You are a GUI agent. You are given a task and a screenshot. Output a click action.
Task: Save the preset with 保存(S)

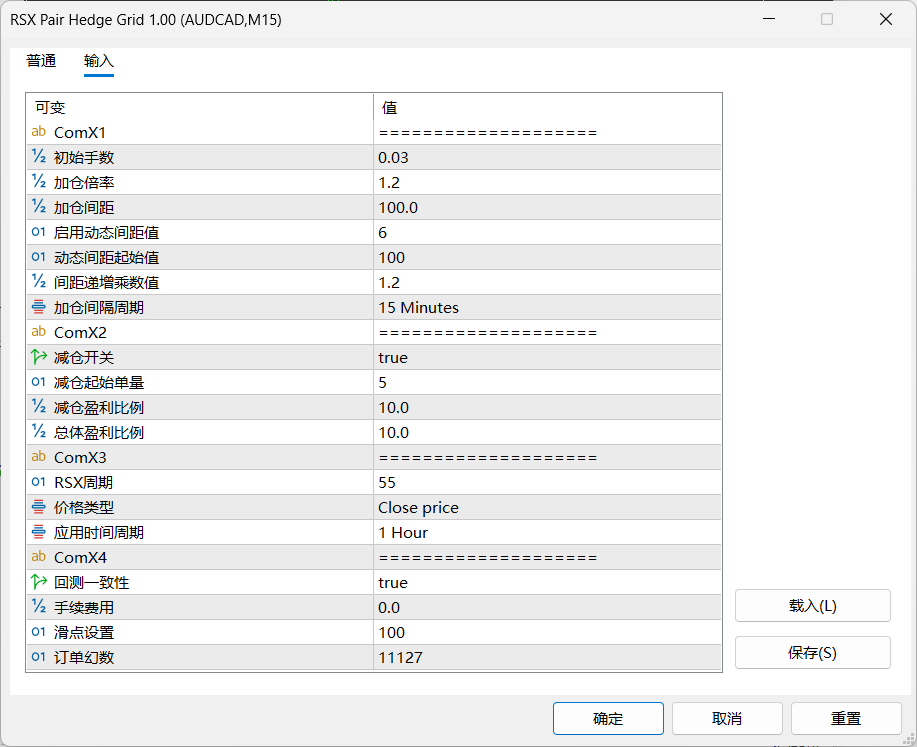point(812,652)
